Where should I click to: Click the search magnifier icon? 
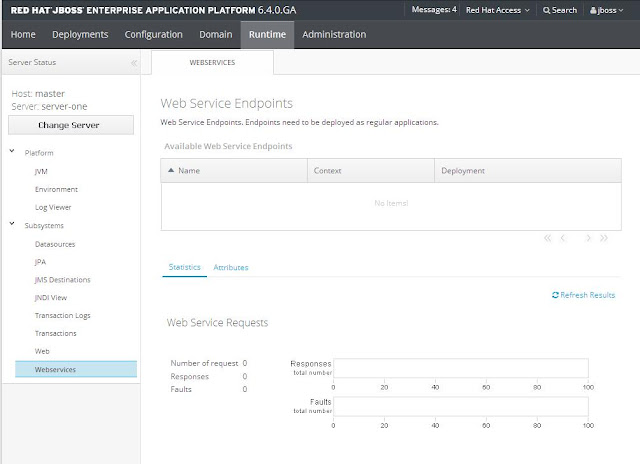click(x=547, y=10)
